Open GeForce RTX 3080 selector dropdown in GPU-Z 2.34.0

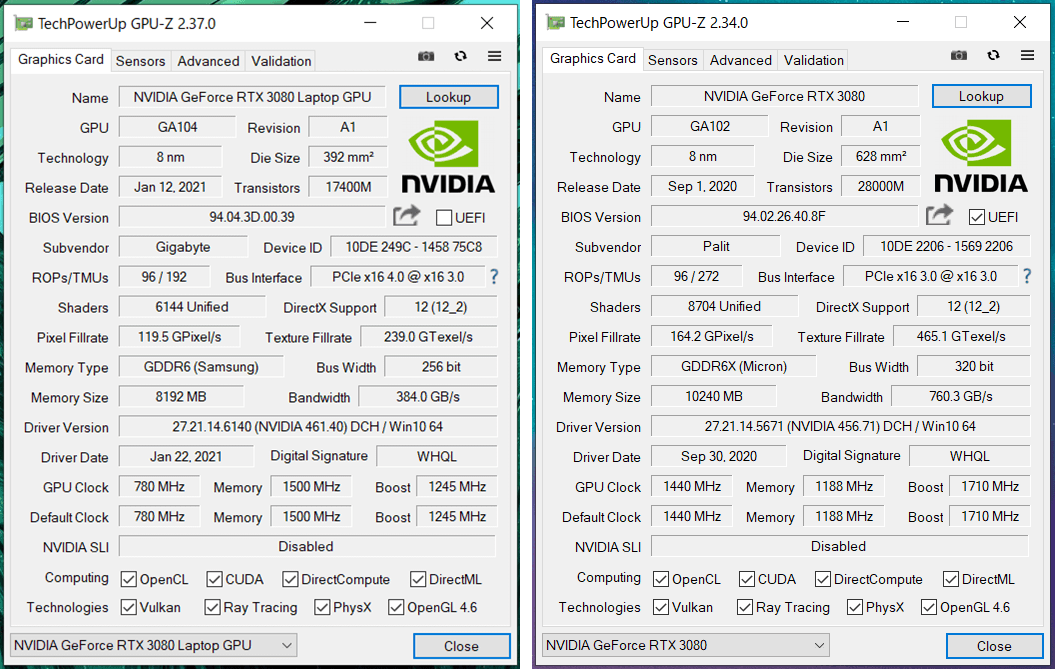[686, 645]
